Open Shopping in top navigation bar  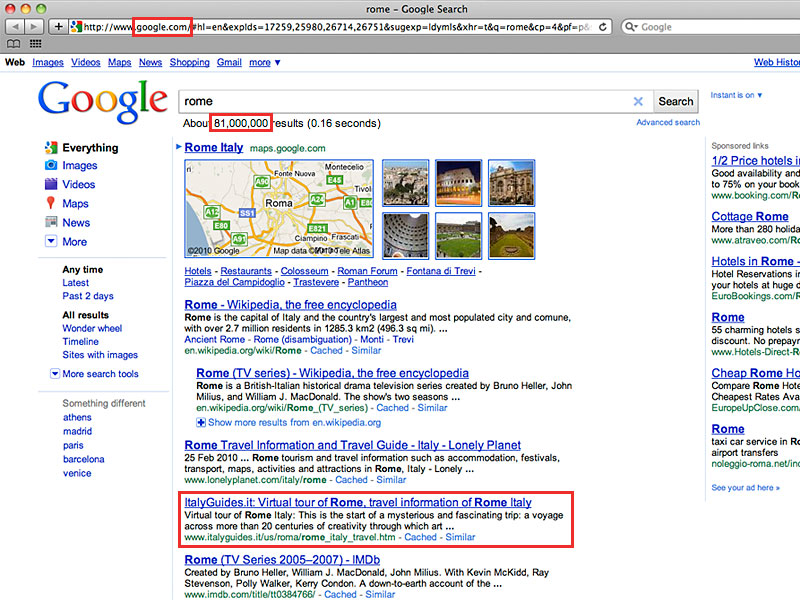tap(189, 62)
